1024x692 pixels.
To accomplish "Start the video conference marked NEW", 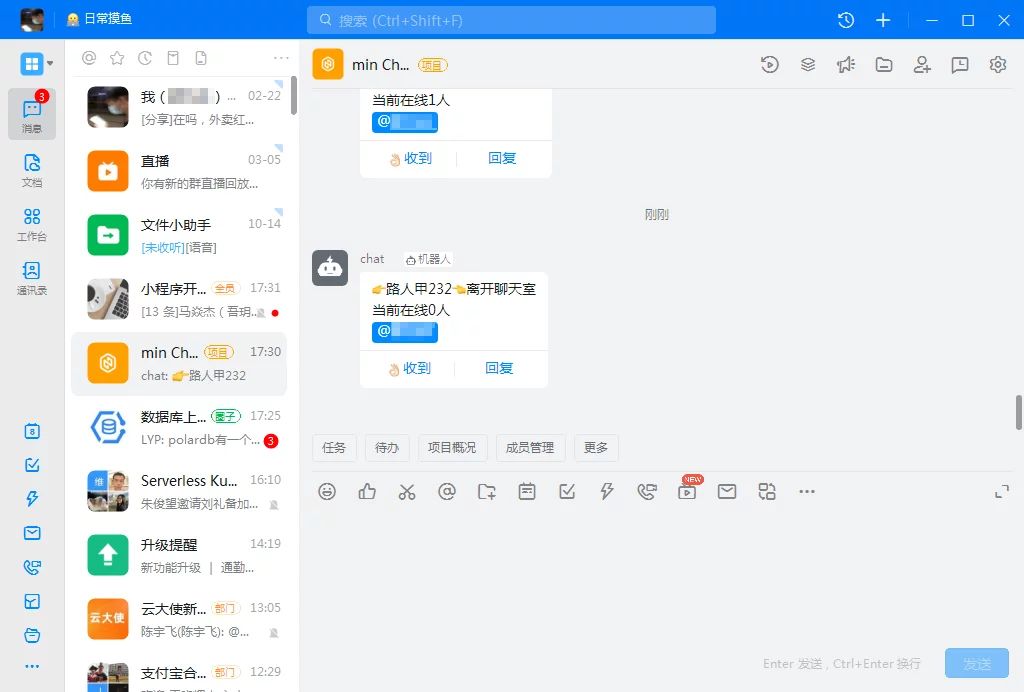I will tap(687, 491).
